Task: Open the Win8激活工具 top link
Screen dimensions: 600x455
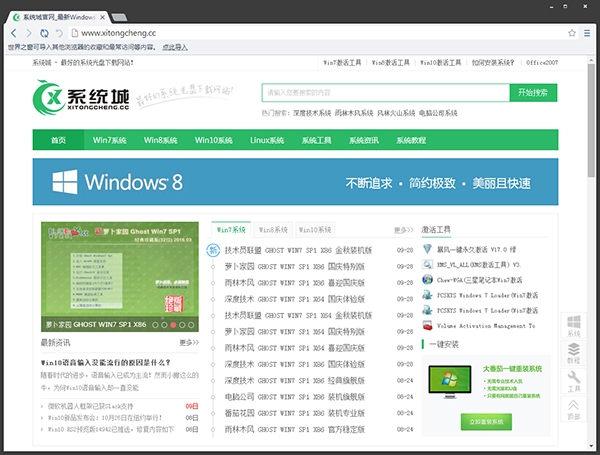Action: tap(391, 62)
